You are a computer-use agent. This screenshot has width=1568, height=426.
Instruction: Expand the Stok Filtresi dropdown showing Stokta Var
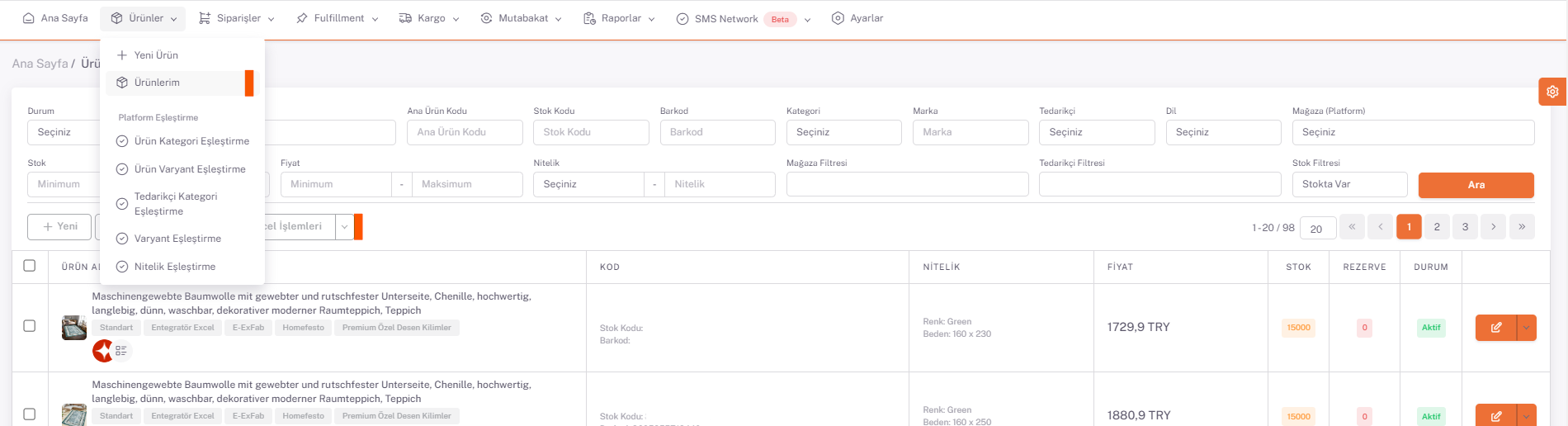pos(1349,184)
